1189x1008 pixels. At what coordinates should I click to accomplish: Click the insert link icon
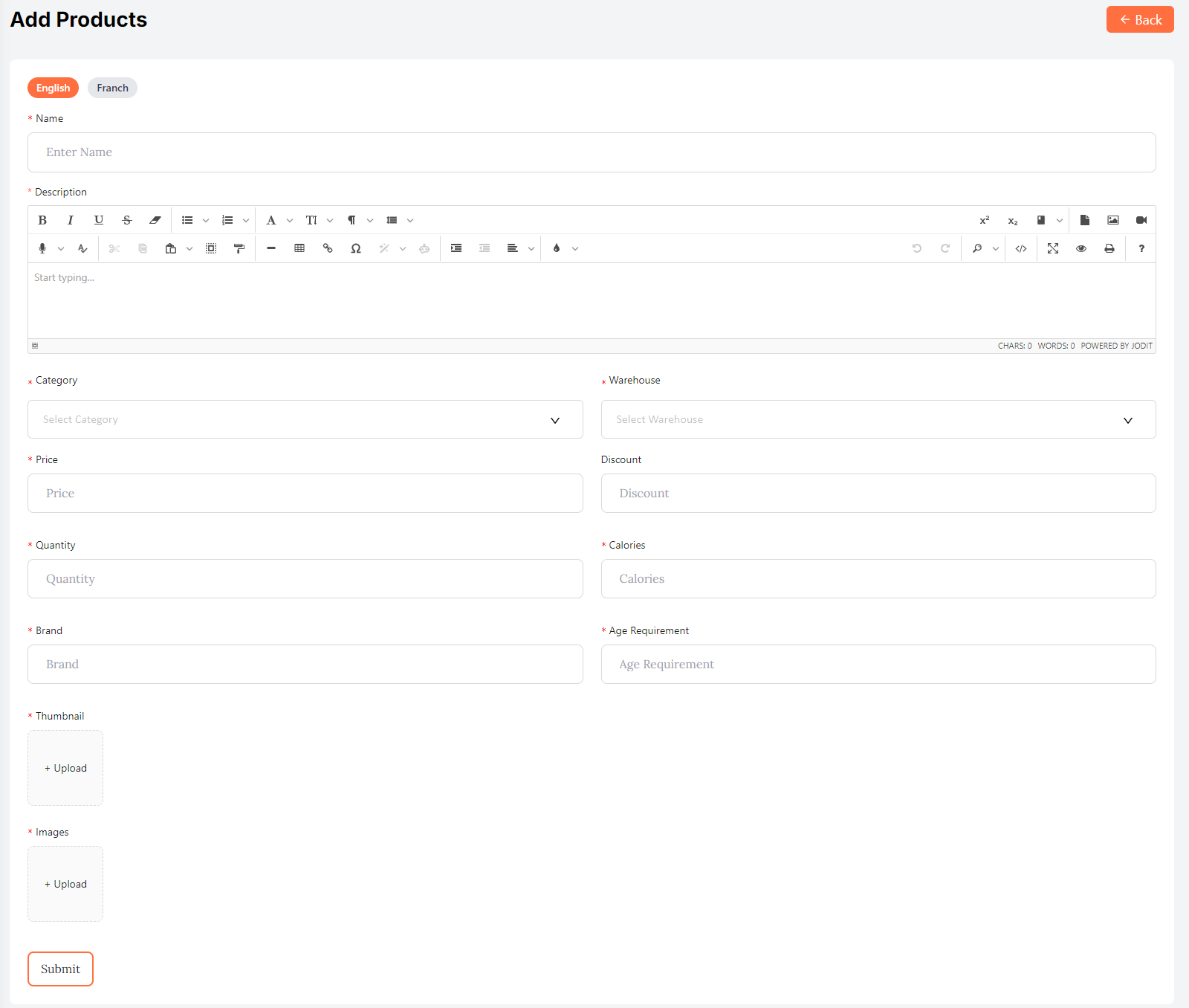[x=328, y=248]
